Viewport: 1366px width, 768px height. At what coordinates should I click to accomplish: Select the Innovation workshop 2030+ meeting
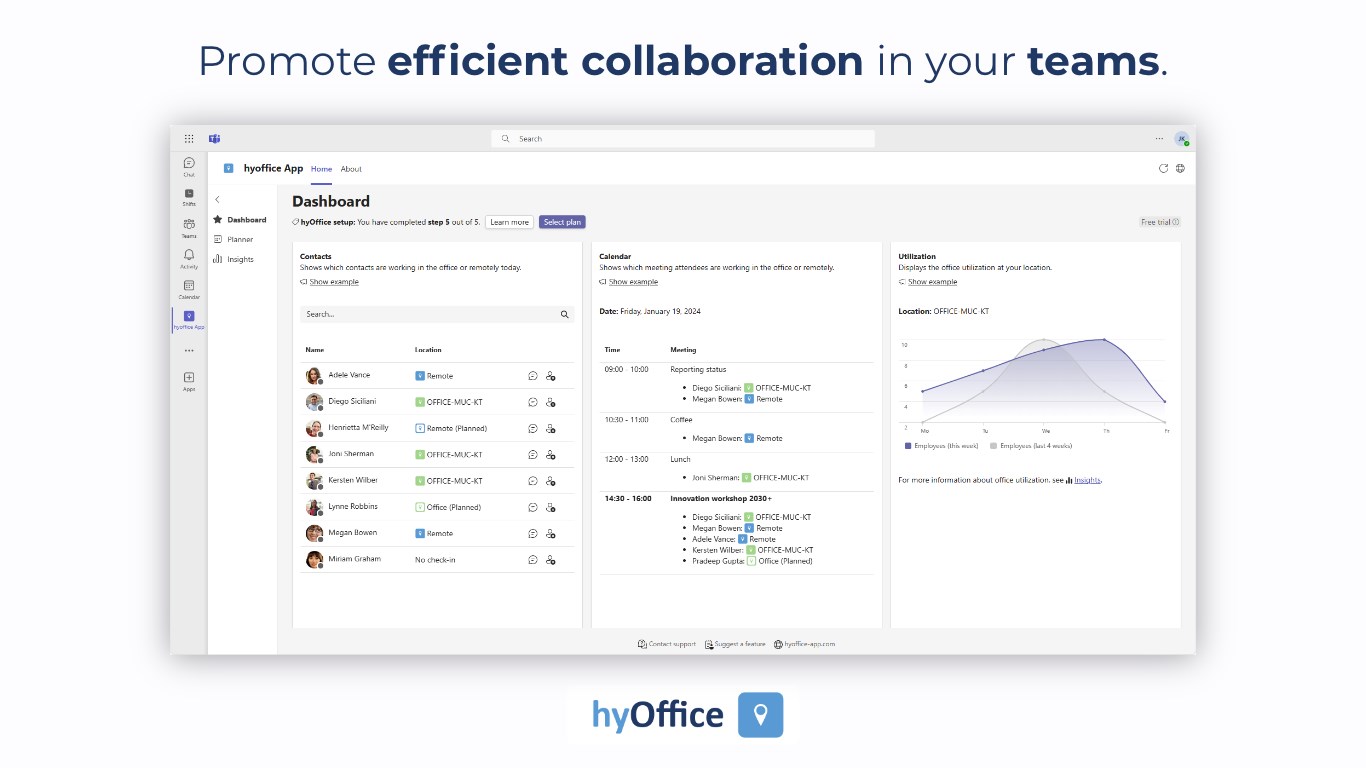click(721, 498)
